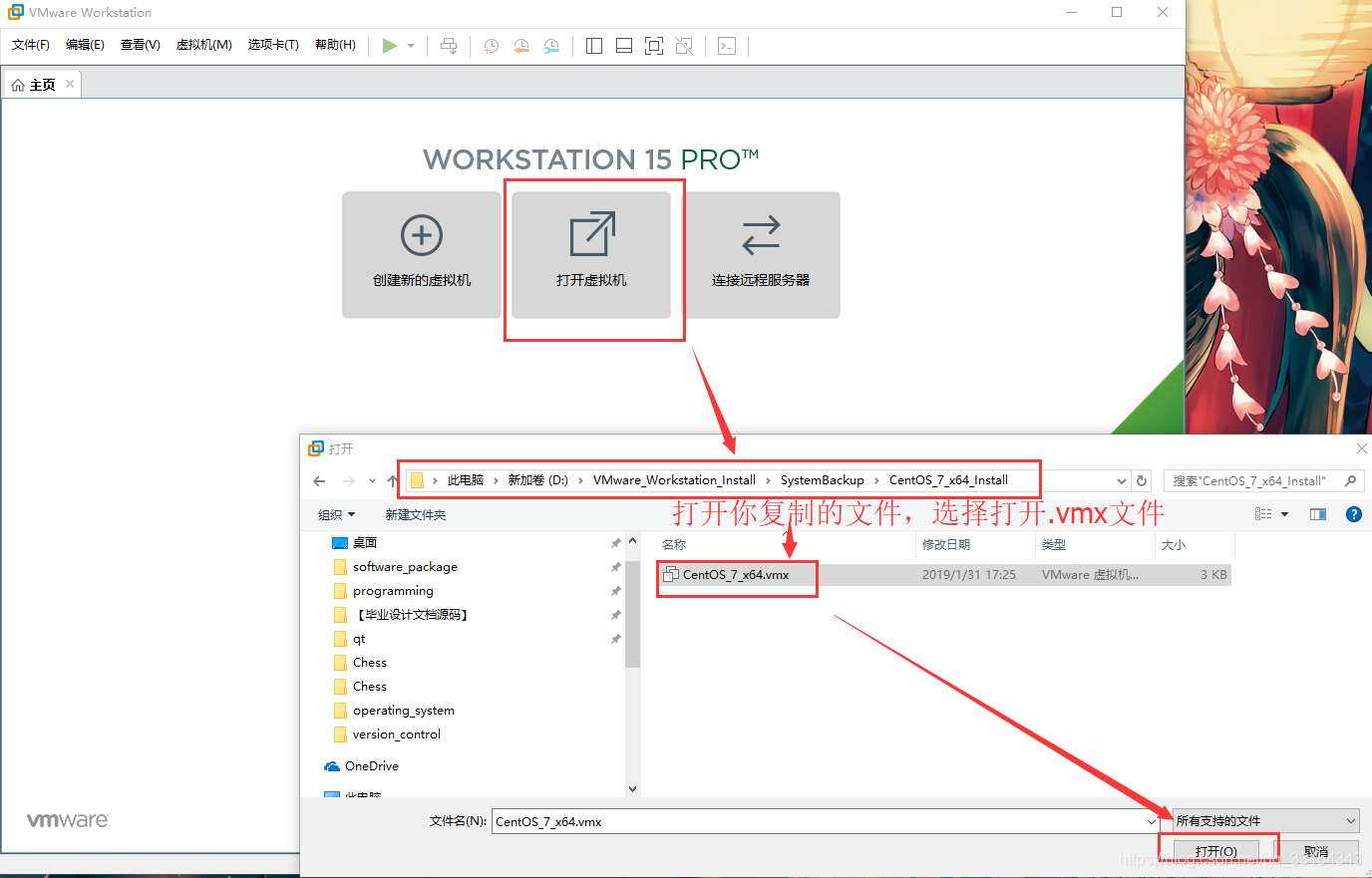Click the 文件名 input field
Image resolution: width=1372 pixels, height=878 pixels.
pos(826,822)
